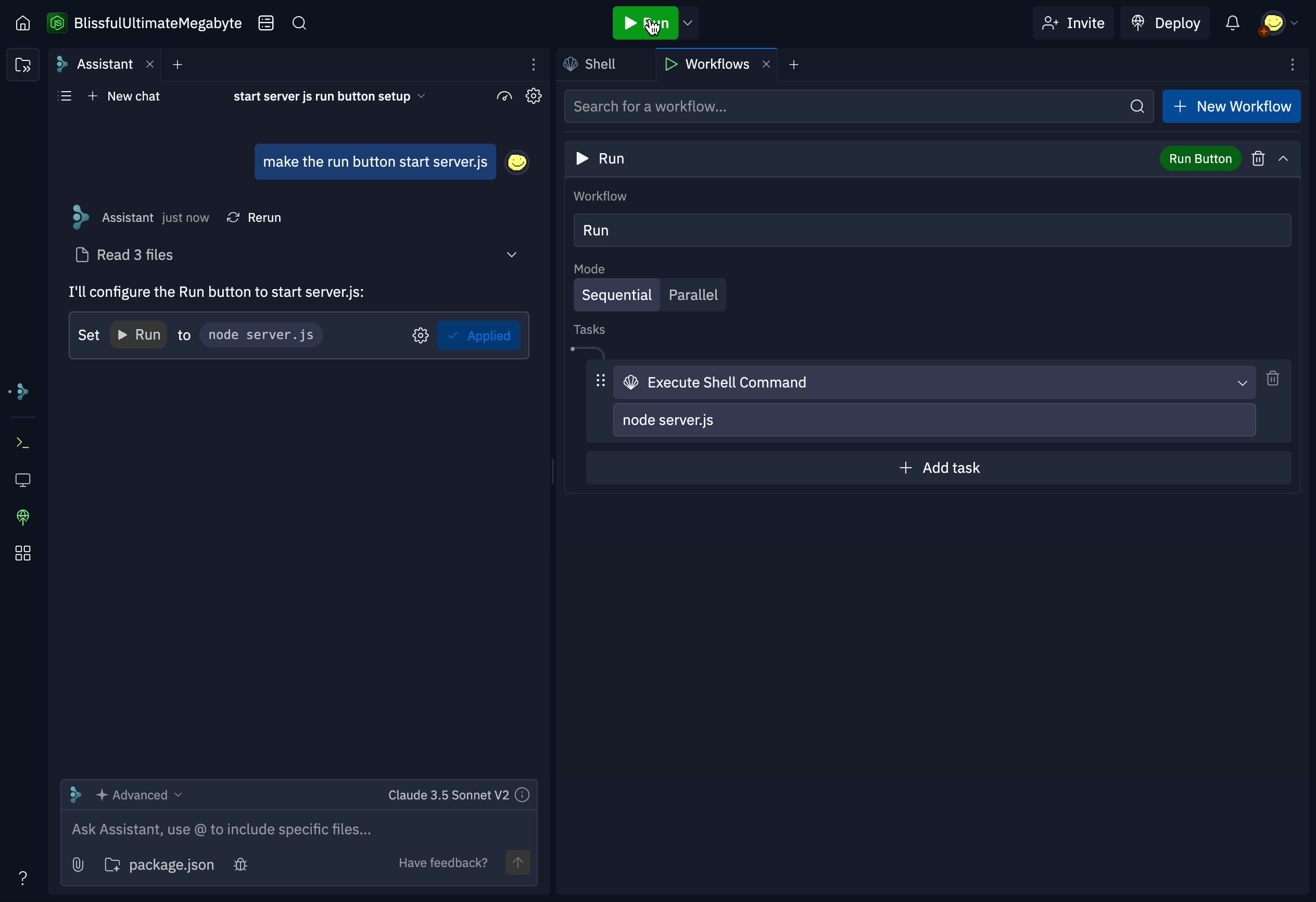Image resolution: width=1316 pixels, height=902 pixels.
Task: Collapse the Execute Shell Command task
Action: [1243, 382]
